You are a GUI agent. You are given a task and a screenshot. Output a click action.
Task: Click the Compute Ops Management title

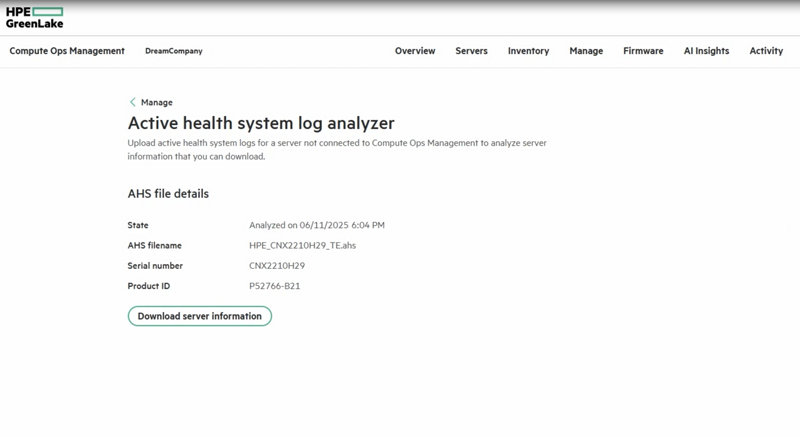coord(67,51)
